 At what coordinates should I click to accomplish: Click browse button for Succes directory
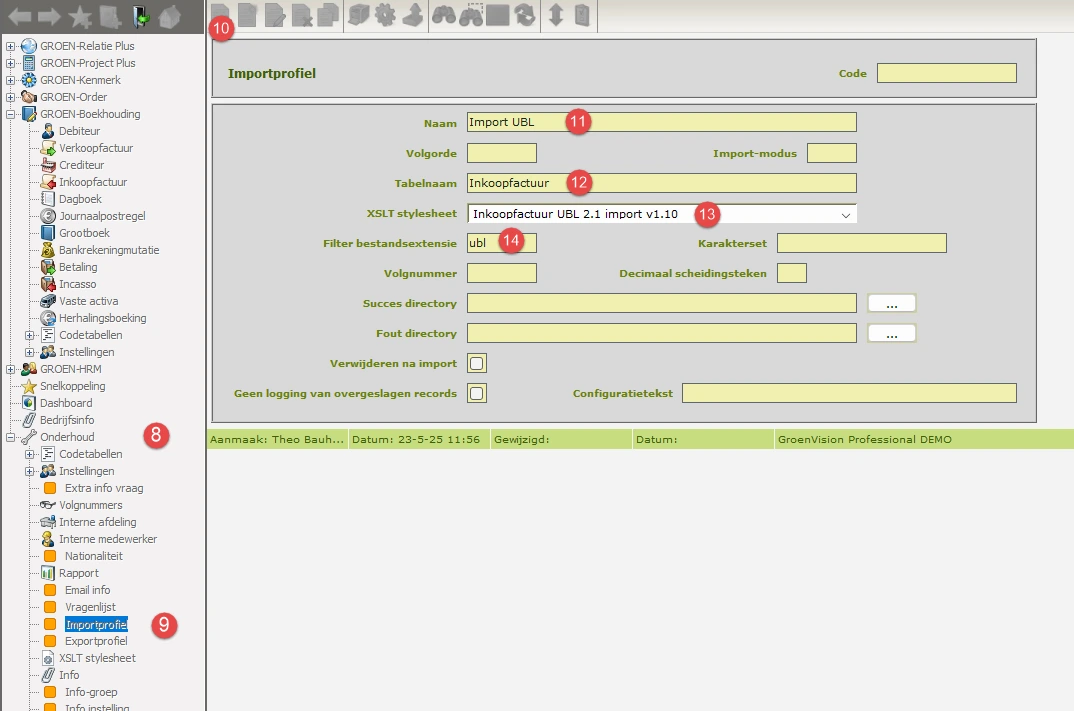tap(891, 303)
